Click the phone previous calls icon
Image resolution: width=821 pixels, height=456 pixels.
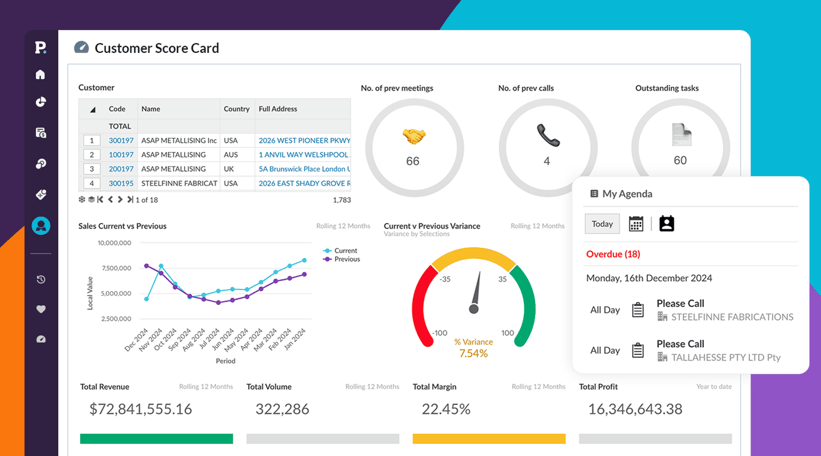point(548,135)
